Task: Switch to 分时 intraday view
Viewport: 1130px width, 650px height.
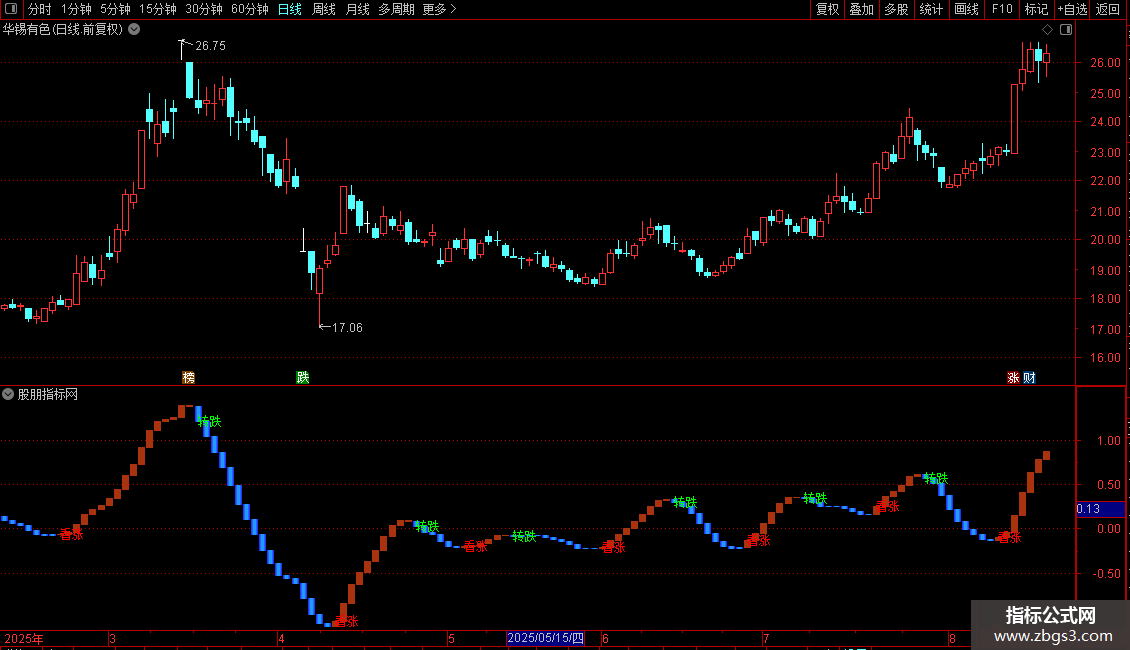Action: [x=40, y=9]
